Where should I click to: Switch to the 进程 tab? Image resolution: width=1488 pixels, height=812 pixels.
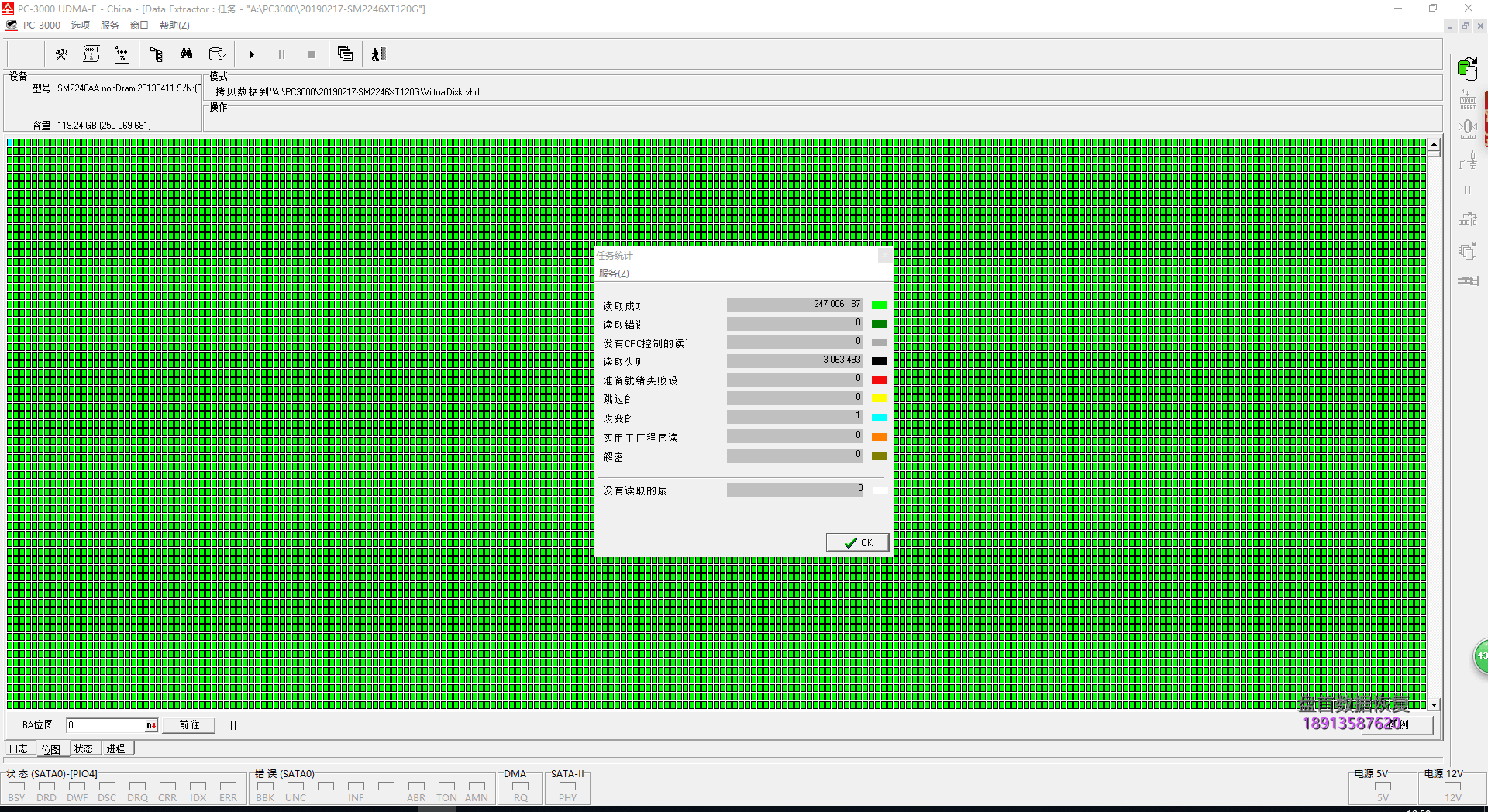pos(116,748)
